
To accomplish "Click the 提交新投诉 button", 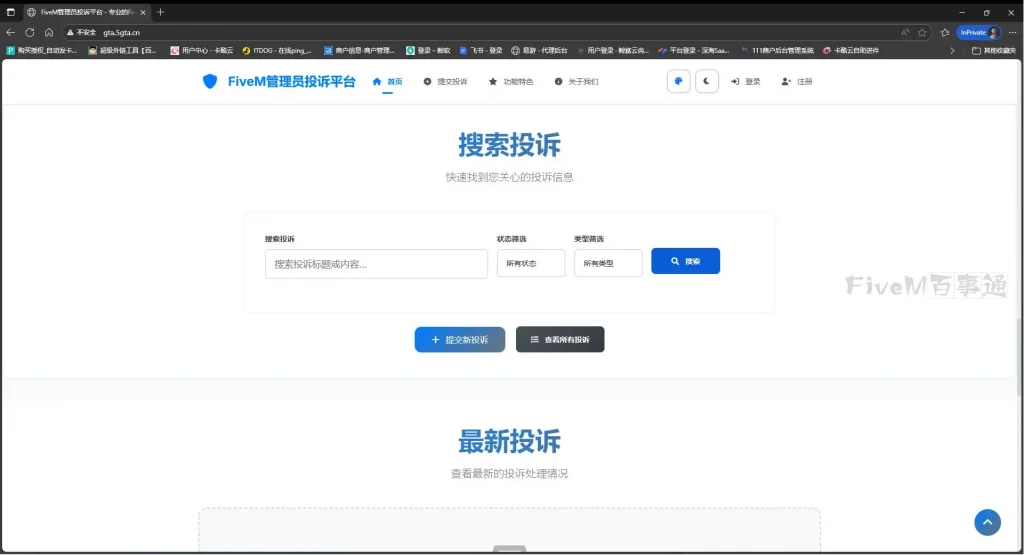I will (460, 340).
